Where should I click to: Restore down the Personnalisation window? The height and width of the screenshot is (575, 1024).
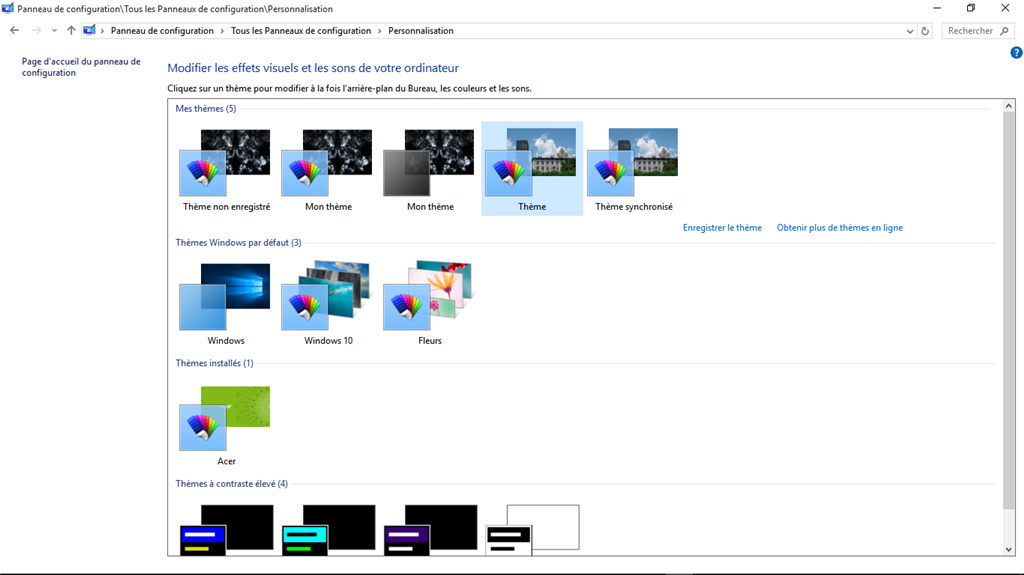971,8
